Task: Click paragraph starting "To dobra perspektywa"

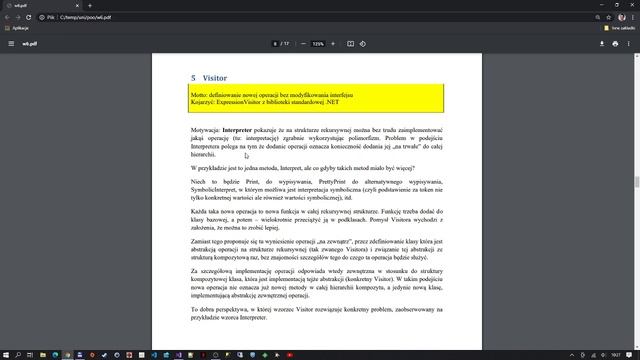Action: (x=316, y=313)
